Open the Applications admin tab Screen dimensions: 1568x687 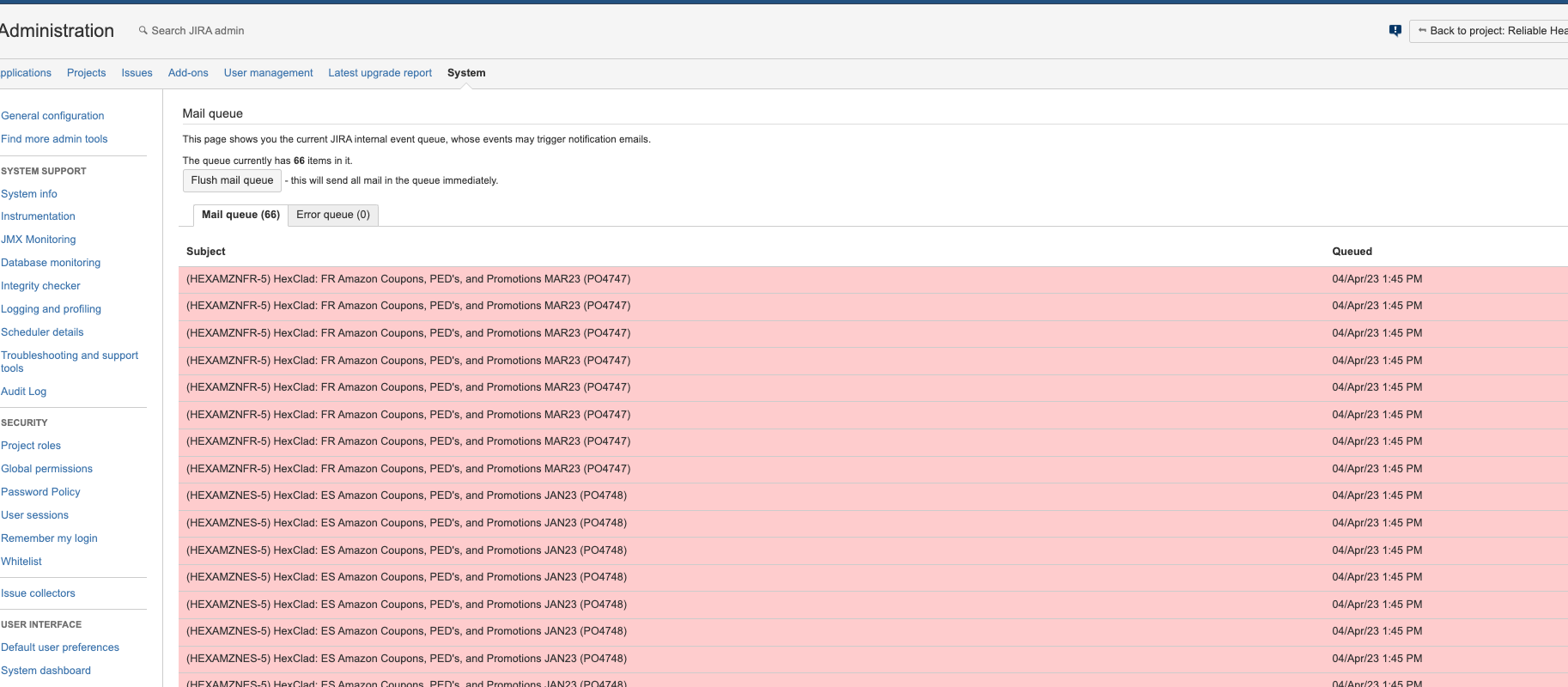click(26, 73)
